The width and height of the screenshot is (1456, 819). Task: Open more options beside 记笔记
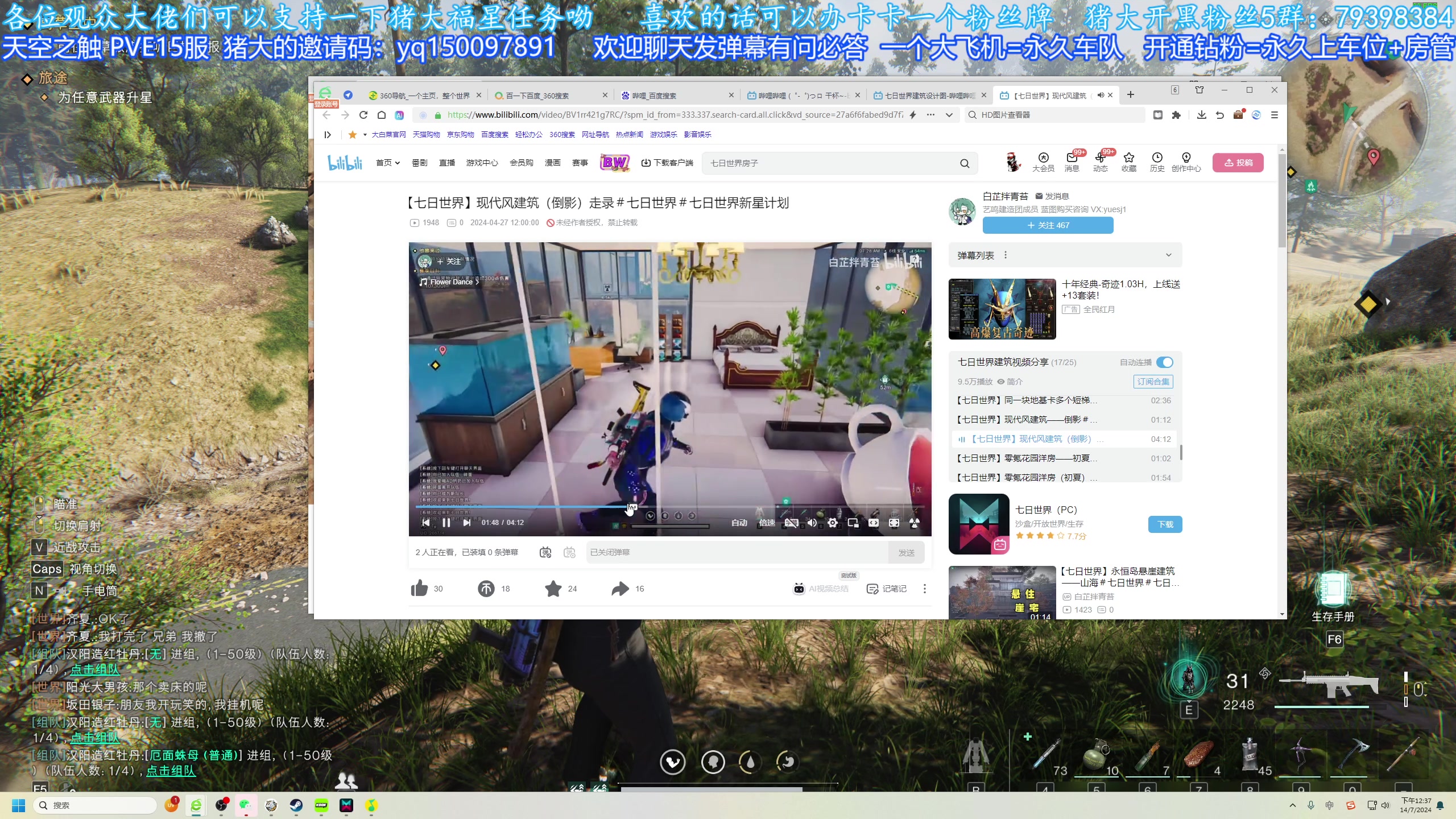925,589
